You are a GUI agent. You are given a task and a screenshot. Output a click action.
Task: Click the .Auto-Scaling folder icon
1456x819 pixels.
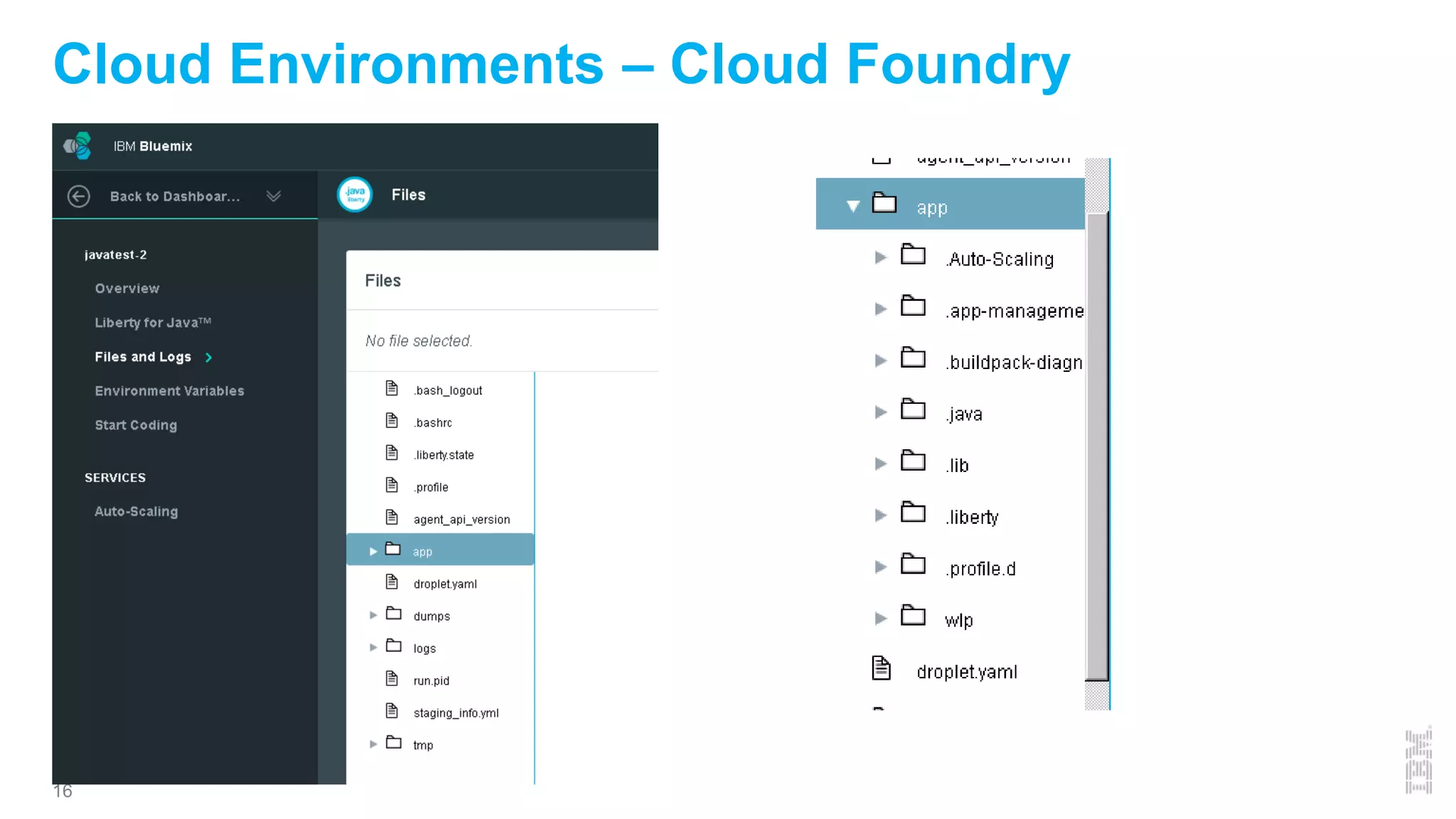913,255
